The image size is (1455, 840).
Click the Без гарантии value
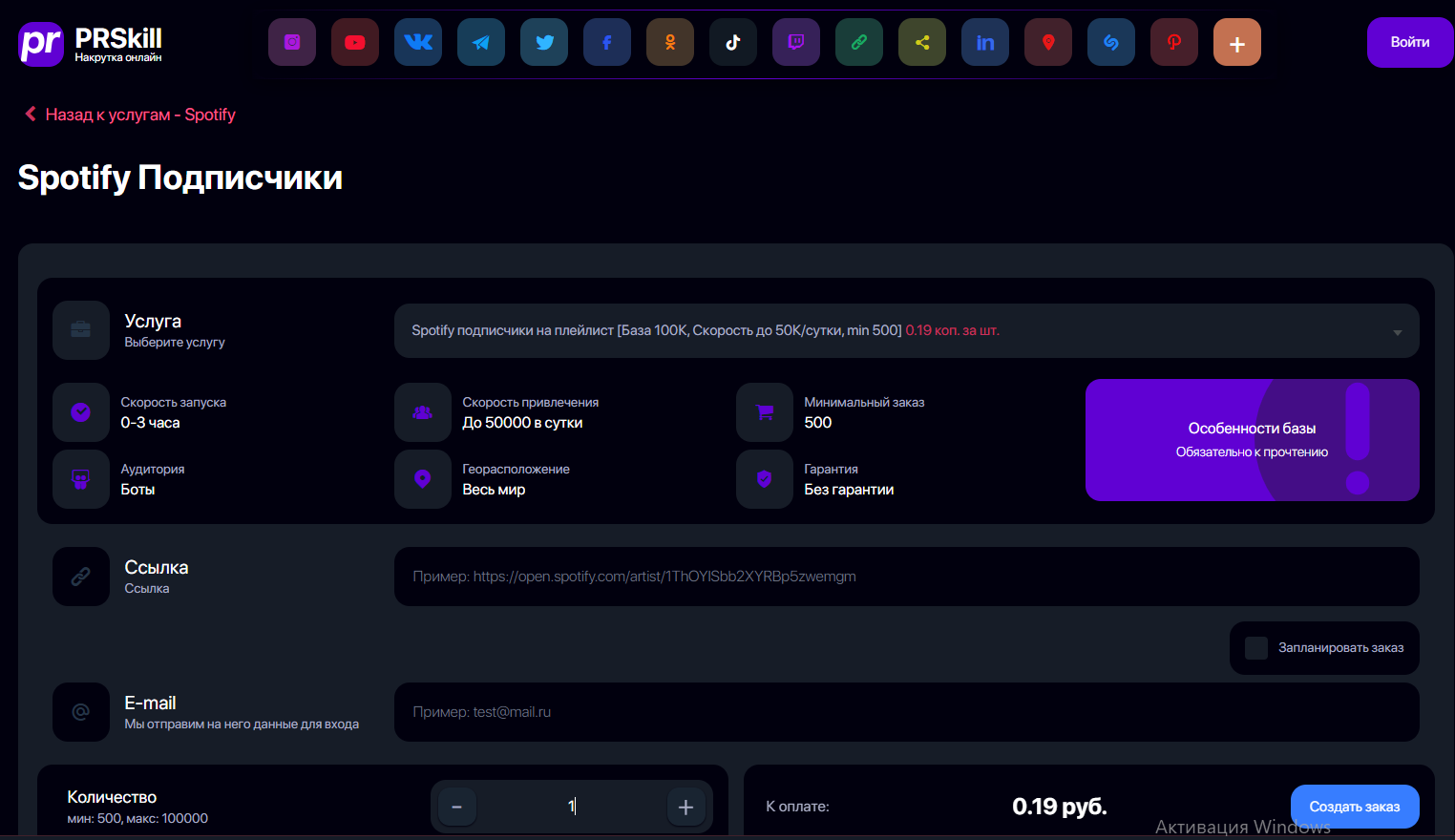[849, 490]
